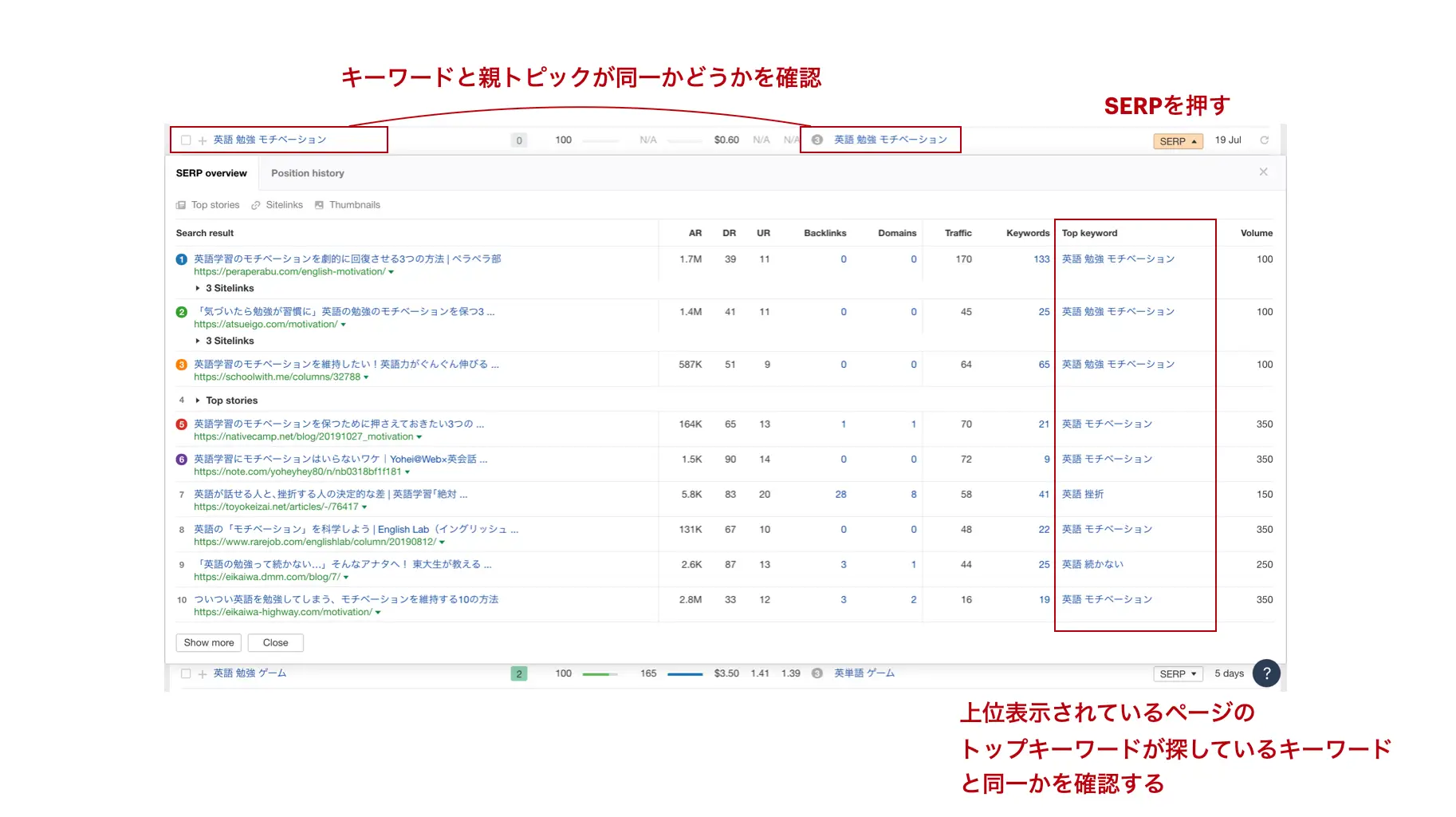Screen dimensions: 1456x817
Task: Toggle Sitelinks SERP feature filter
Action: pos(277,205)
